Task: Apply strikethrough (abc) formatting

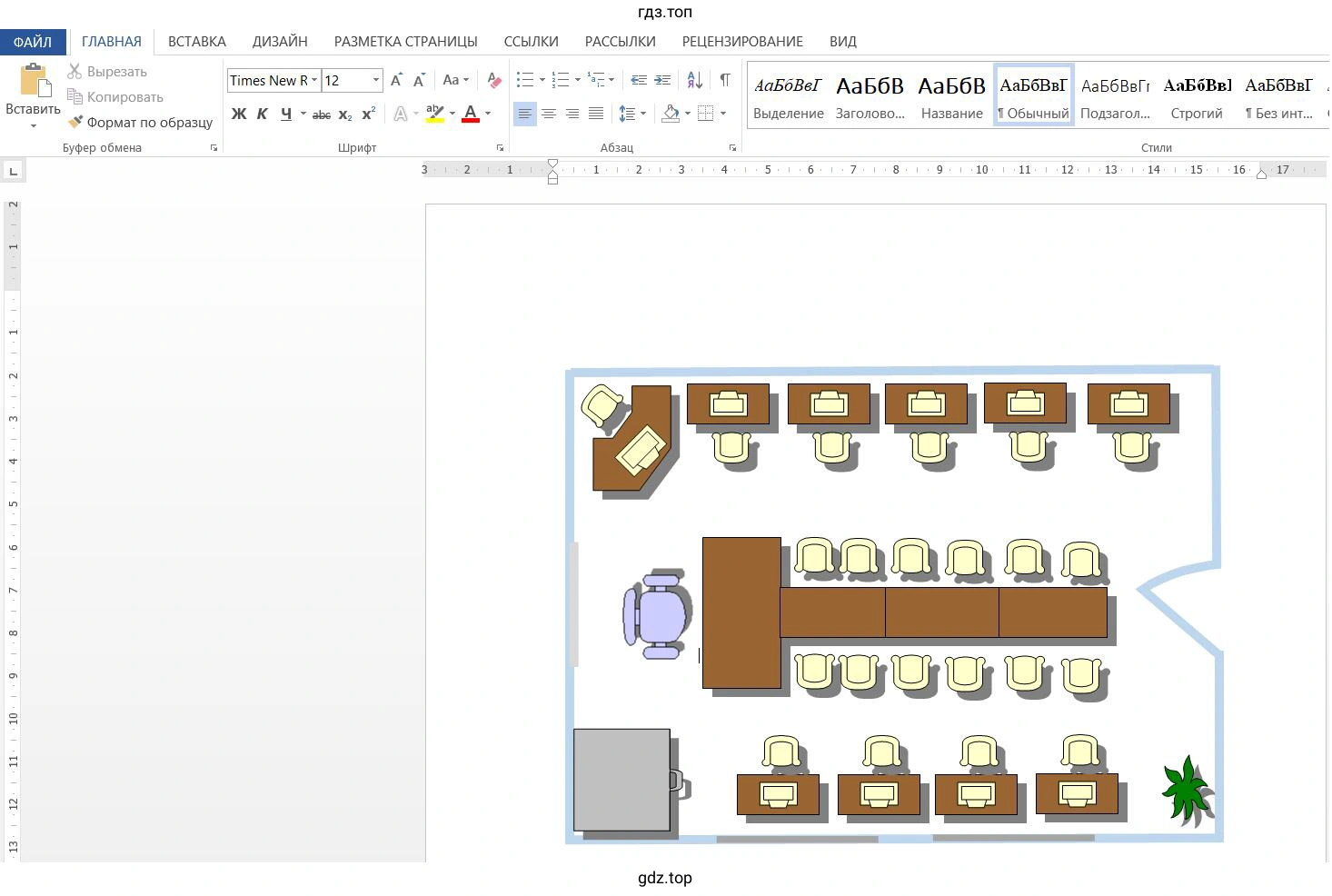Action: tap(322, 114)
